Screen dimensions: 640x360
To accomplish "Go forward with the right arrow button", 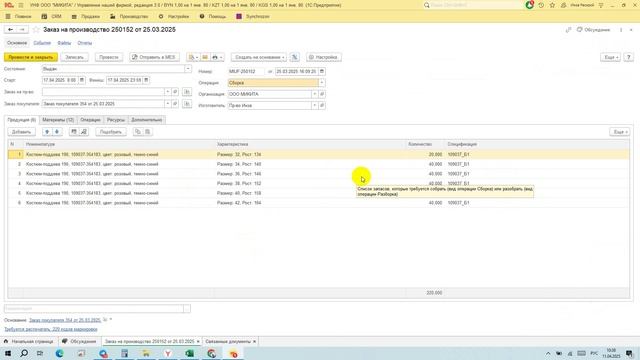I will [22, 30].
